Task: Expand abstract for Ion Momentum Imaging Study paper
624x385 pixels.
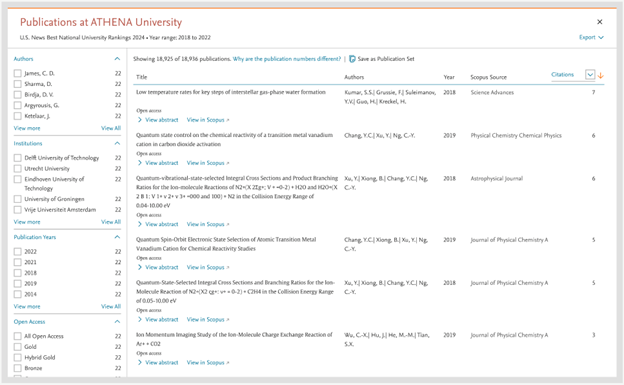Action: coord(158,362)
